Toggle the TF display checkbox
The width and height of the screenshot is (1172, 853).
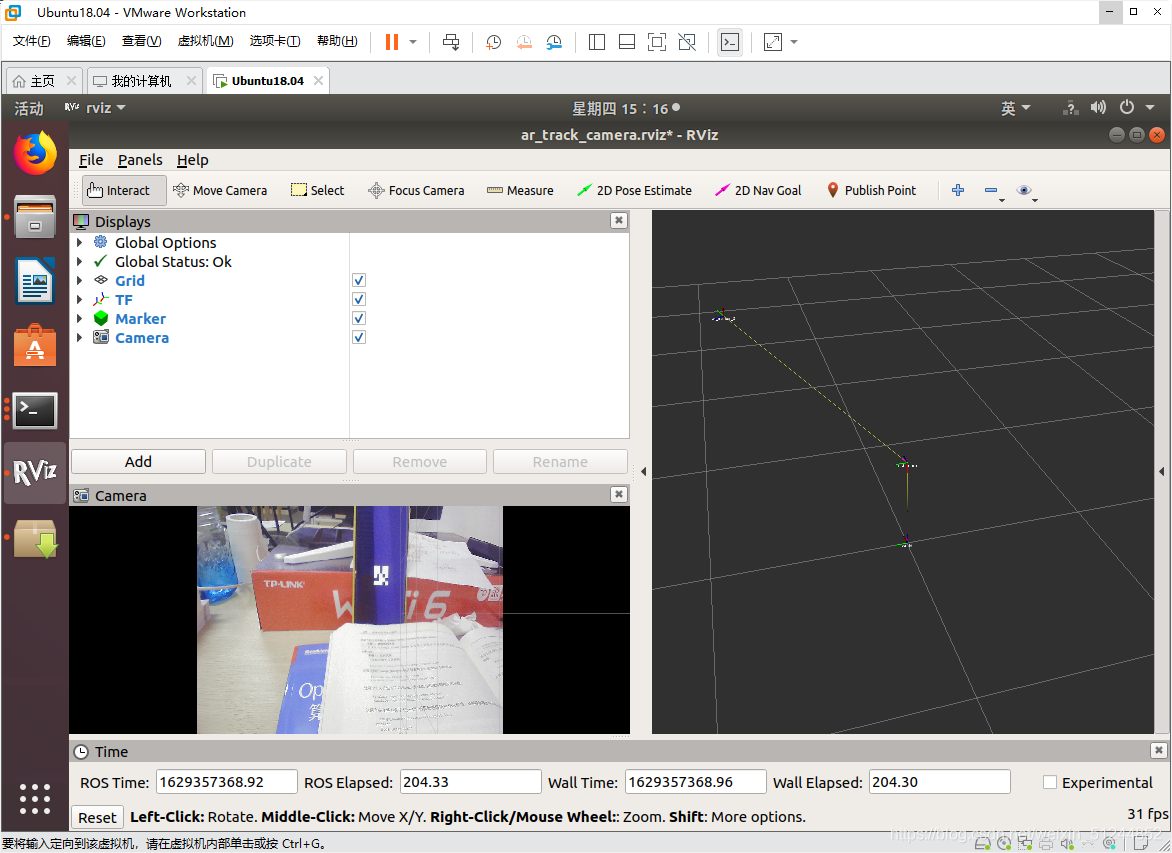click(359, 299)
